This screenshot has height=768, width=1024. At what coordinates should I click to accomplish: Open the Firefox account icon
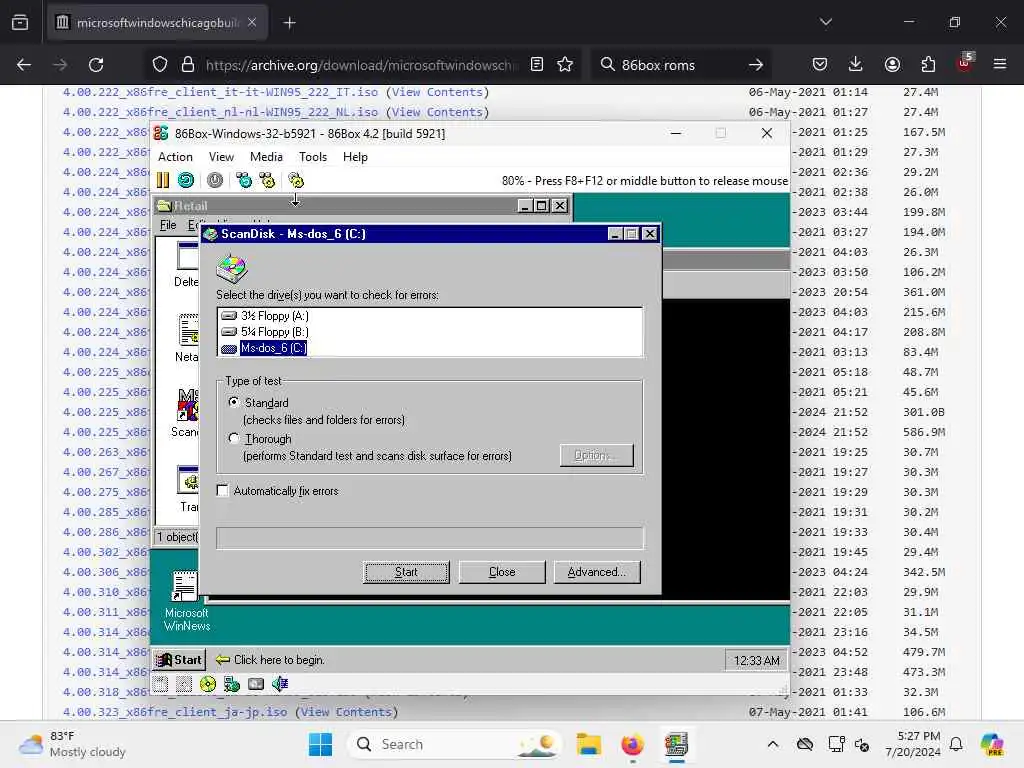892,64
